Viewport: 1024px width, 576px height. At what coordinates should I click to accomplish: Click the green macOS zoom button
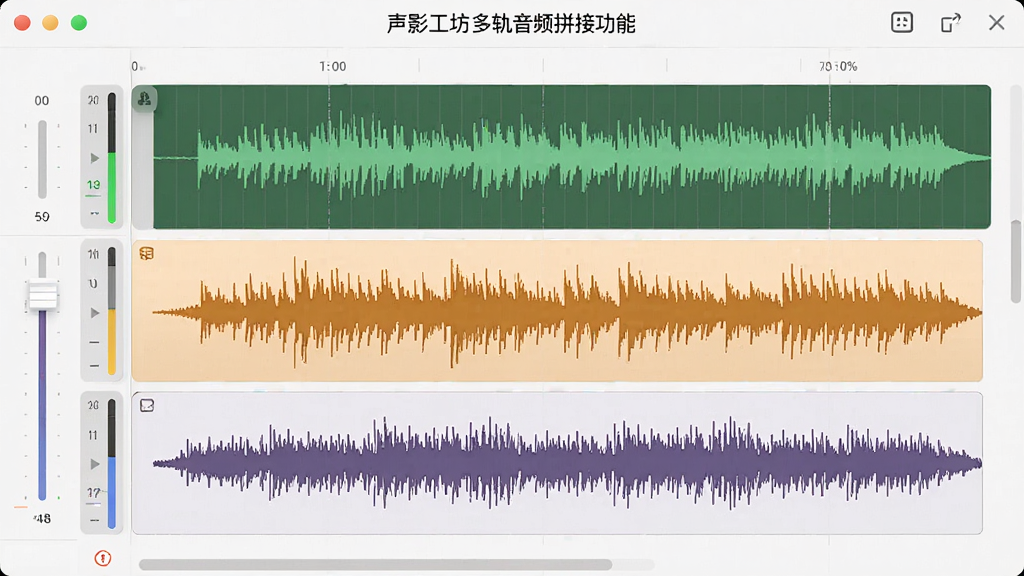pyautogui.click(x=79, y=23)
